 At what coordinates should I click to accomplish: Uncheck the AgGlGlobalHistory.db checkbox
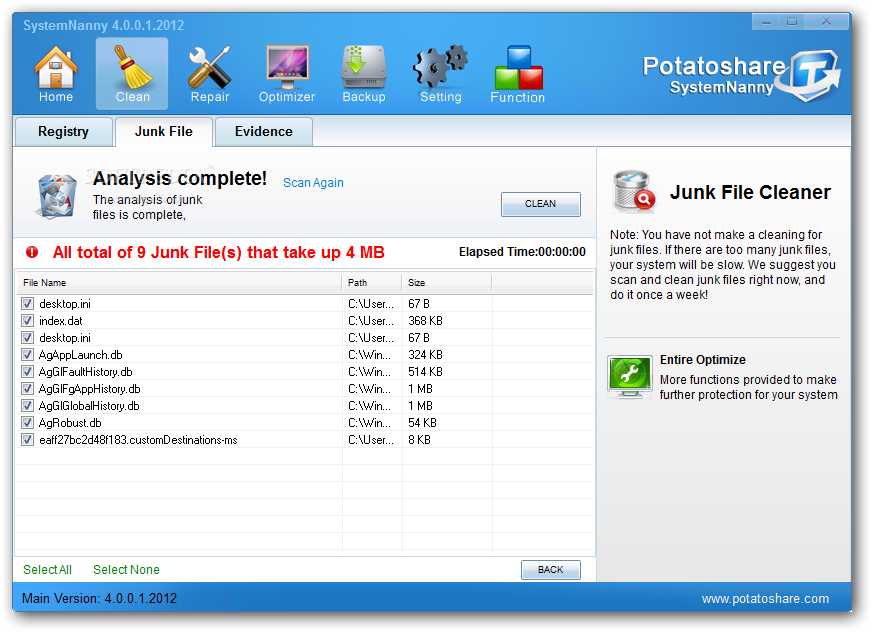pos(27,406)
